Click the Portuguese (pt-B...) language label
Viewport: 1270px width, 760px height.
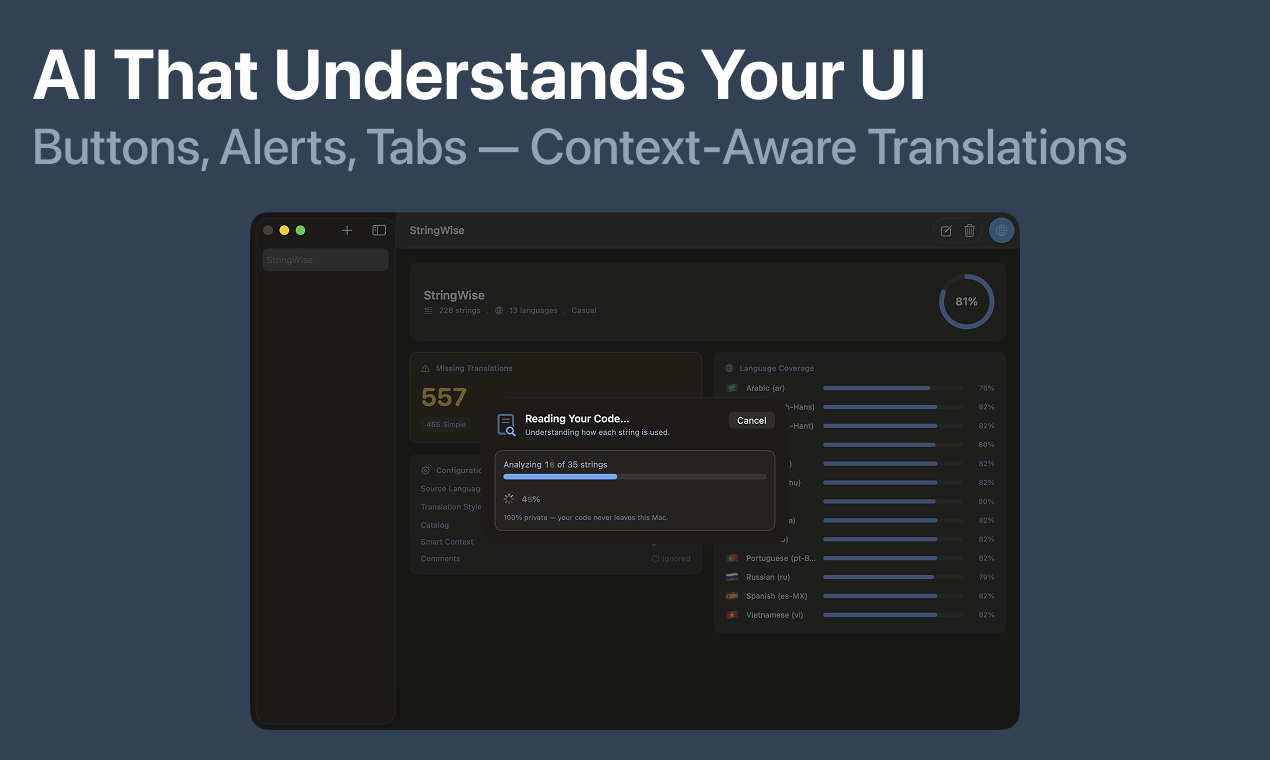click(781, 558)
